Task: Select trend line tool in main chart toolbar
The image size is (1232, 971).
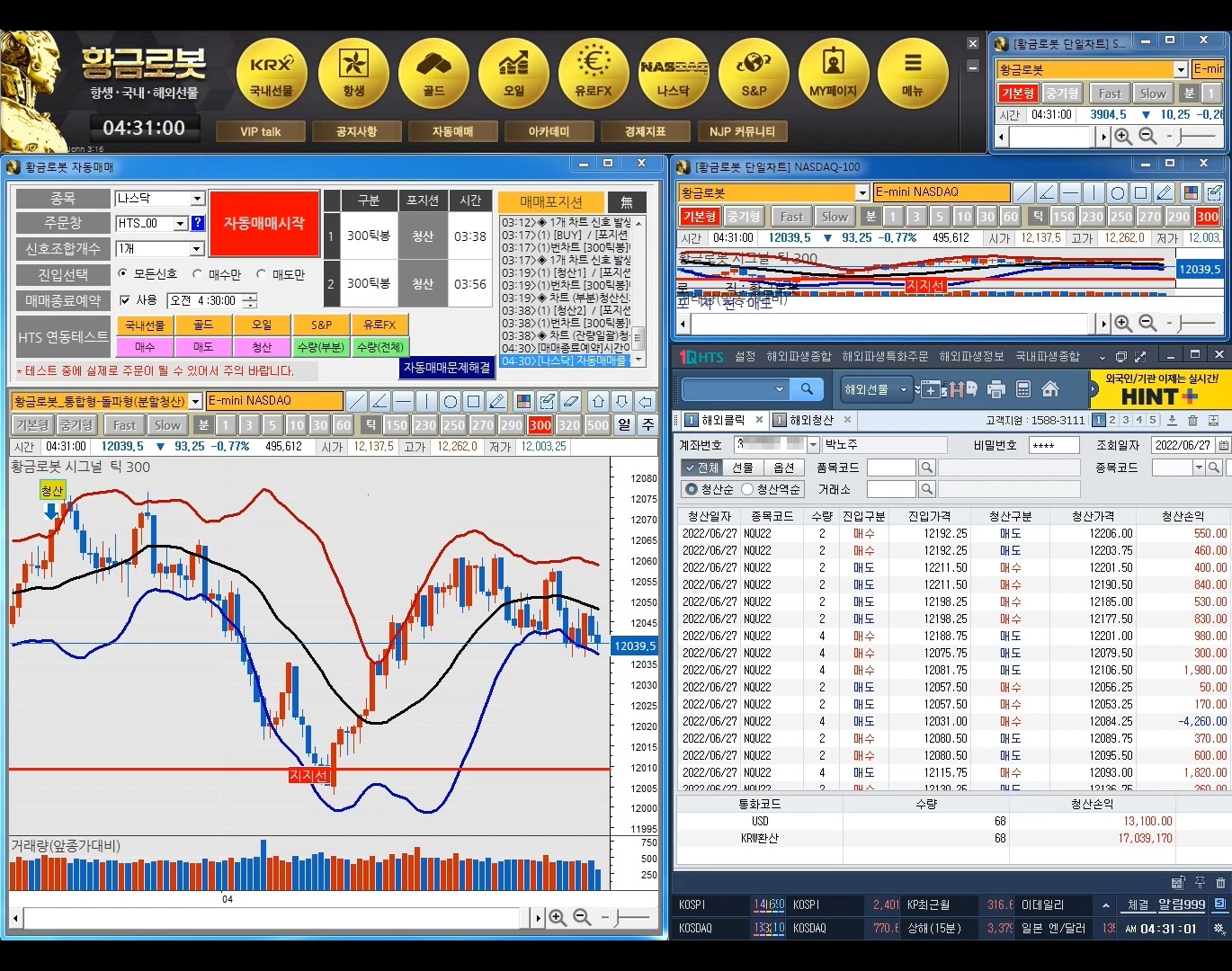Action: pos(356,401)
